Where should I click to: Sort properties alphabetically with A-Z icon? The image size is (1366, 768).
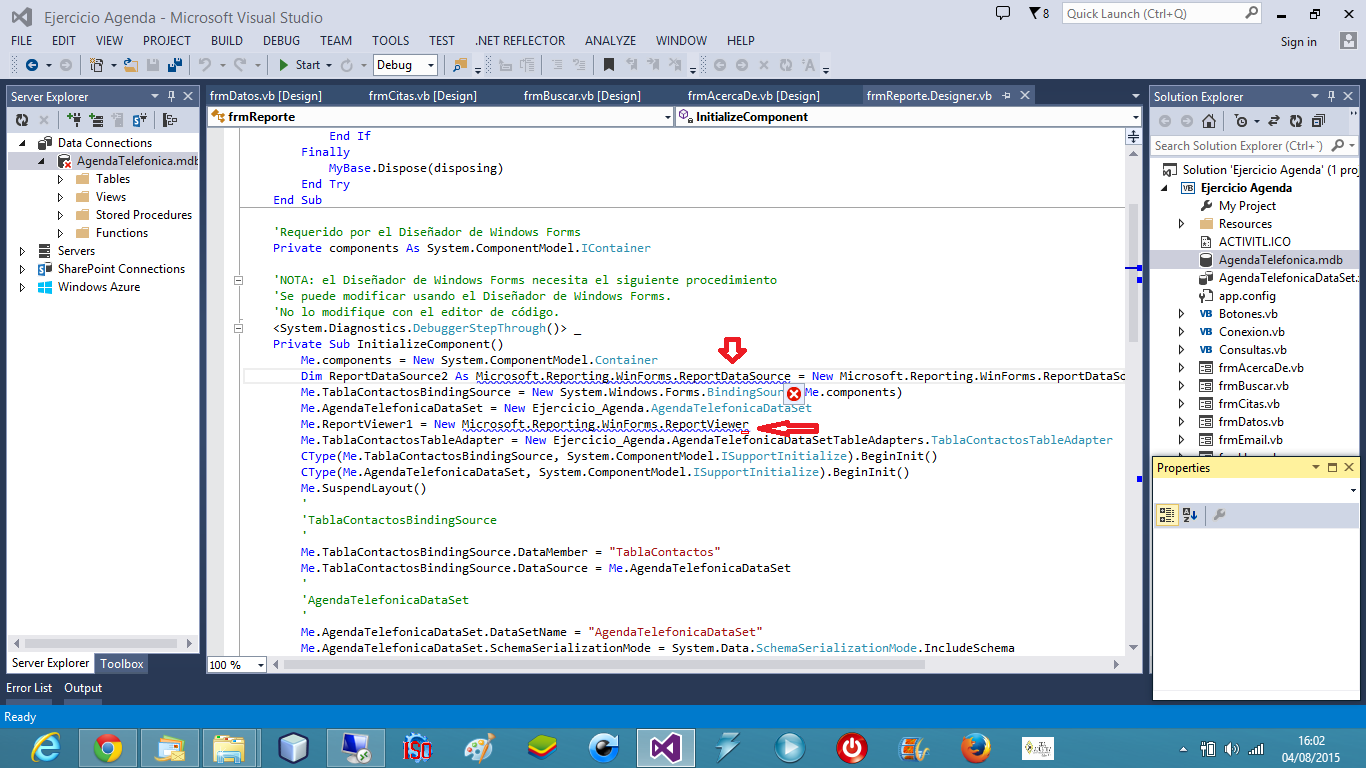click(1190, 515)
